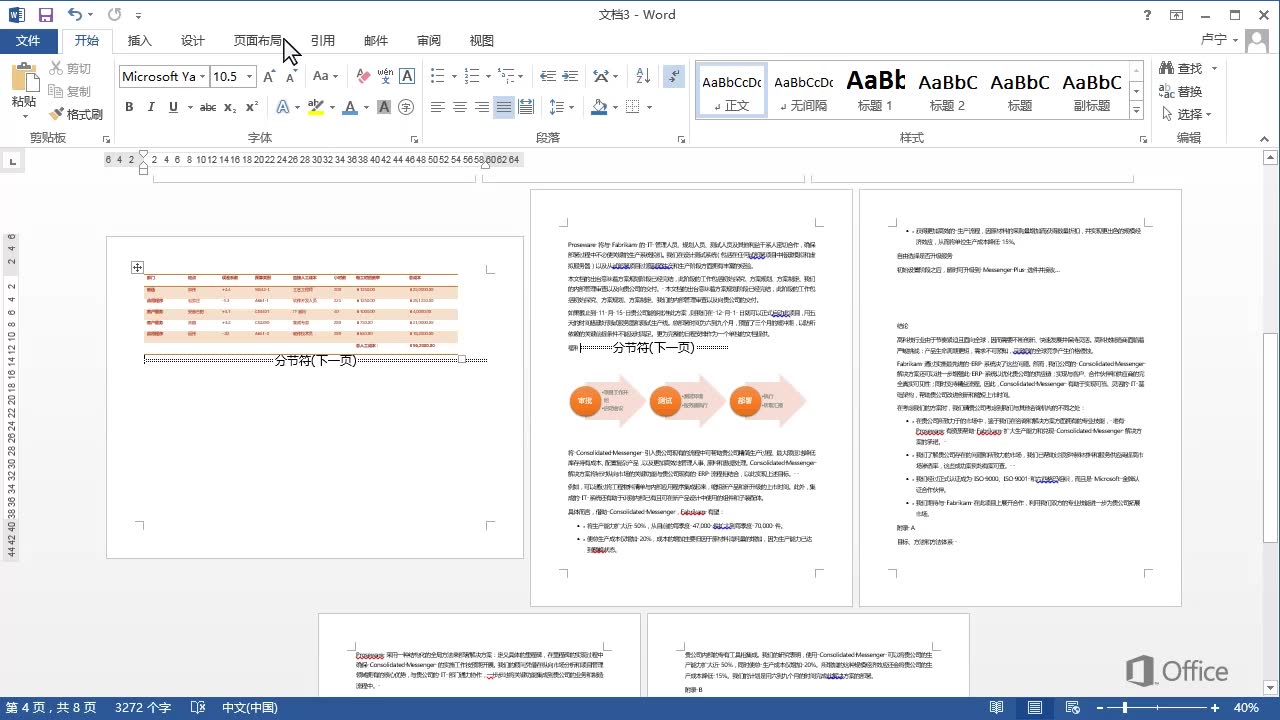Toggle subscript formatting
Viewport: 1280px width, 720px height.
tap(230, 107)
